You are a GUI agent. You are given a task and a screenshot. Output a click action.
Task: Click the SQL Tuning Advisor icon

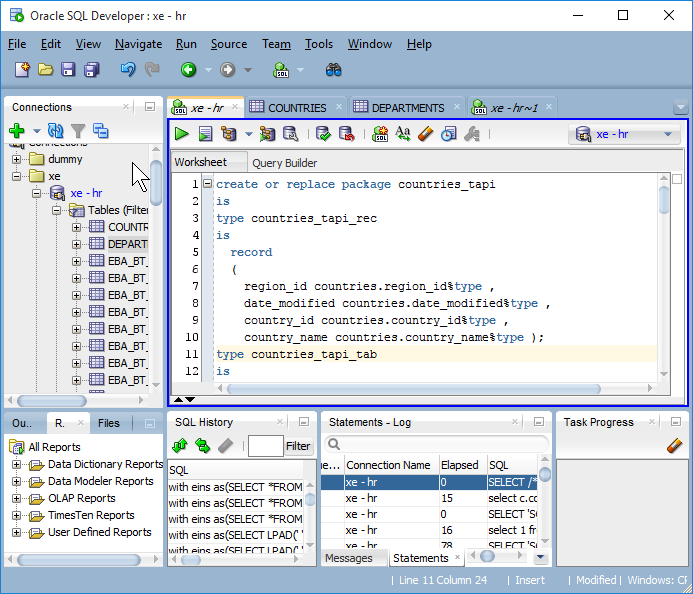coord(290,134)
